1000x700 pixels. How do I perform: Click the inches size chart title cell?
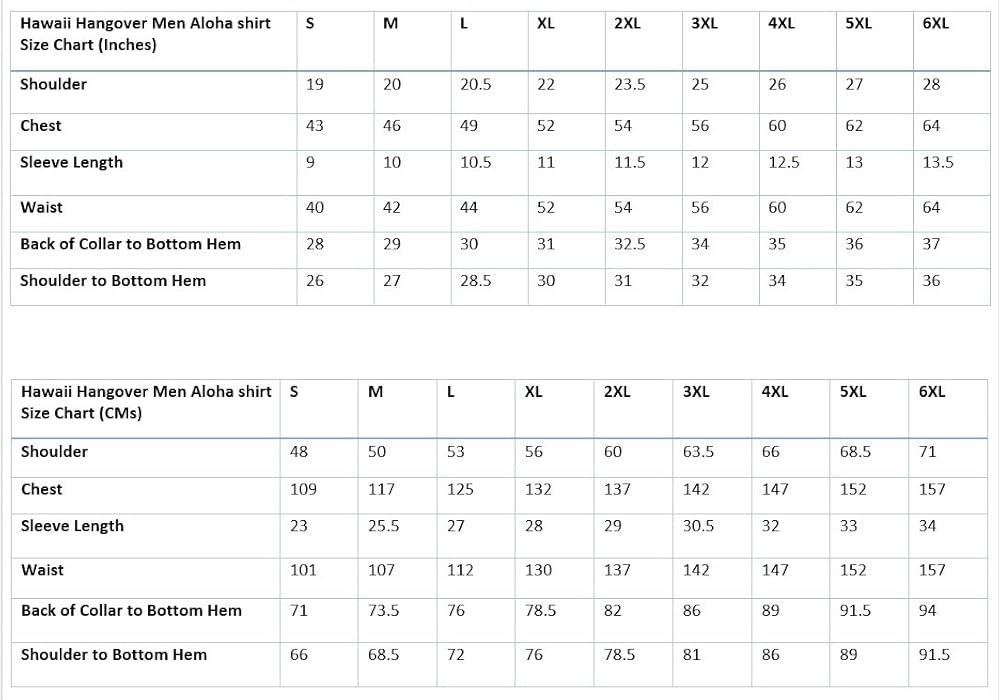145,34
